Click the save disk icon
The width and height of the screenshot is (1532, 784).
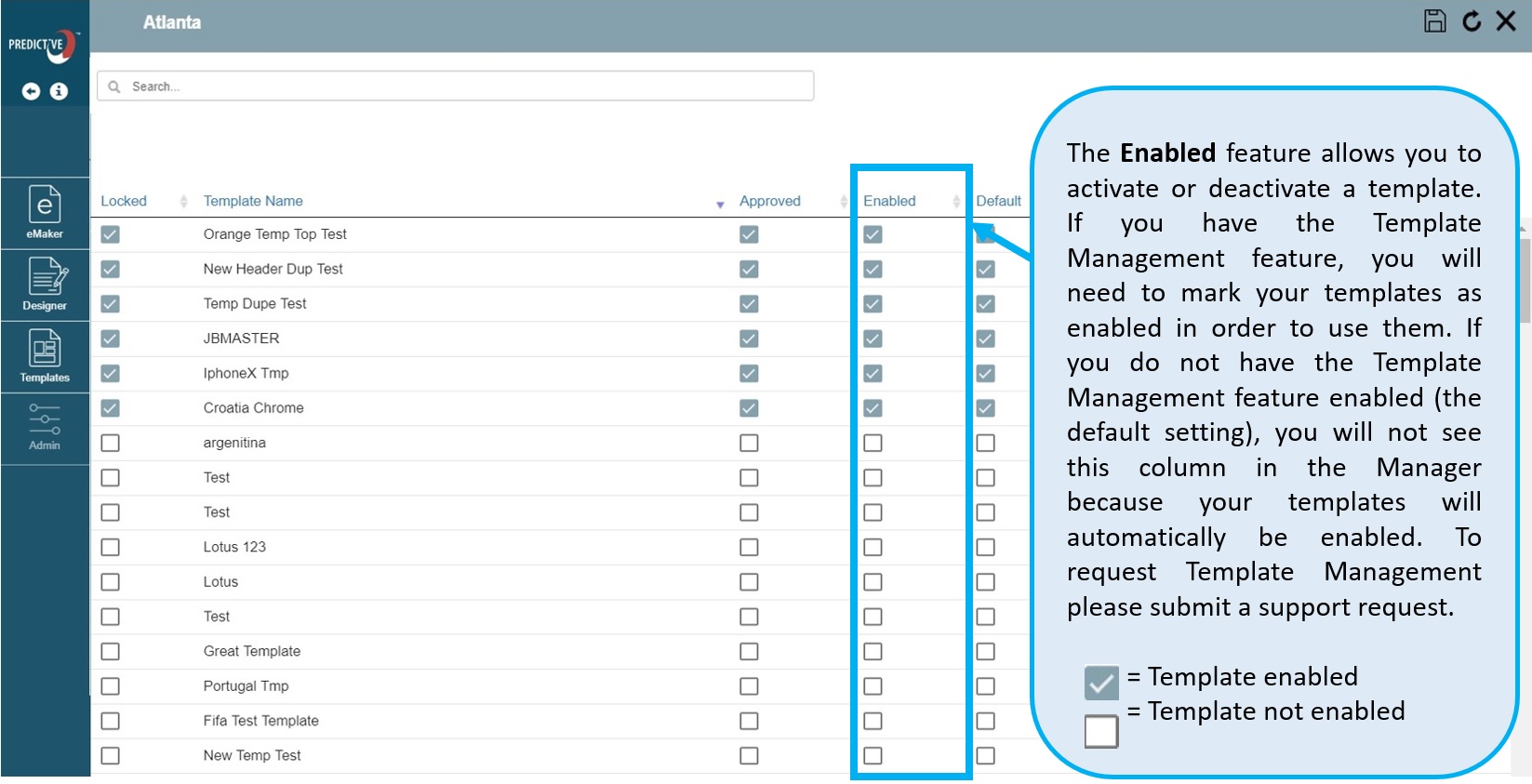point(1435,21)
